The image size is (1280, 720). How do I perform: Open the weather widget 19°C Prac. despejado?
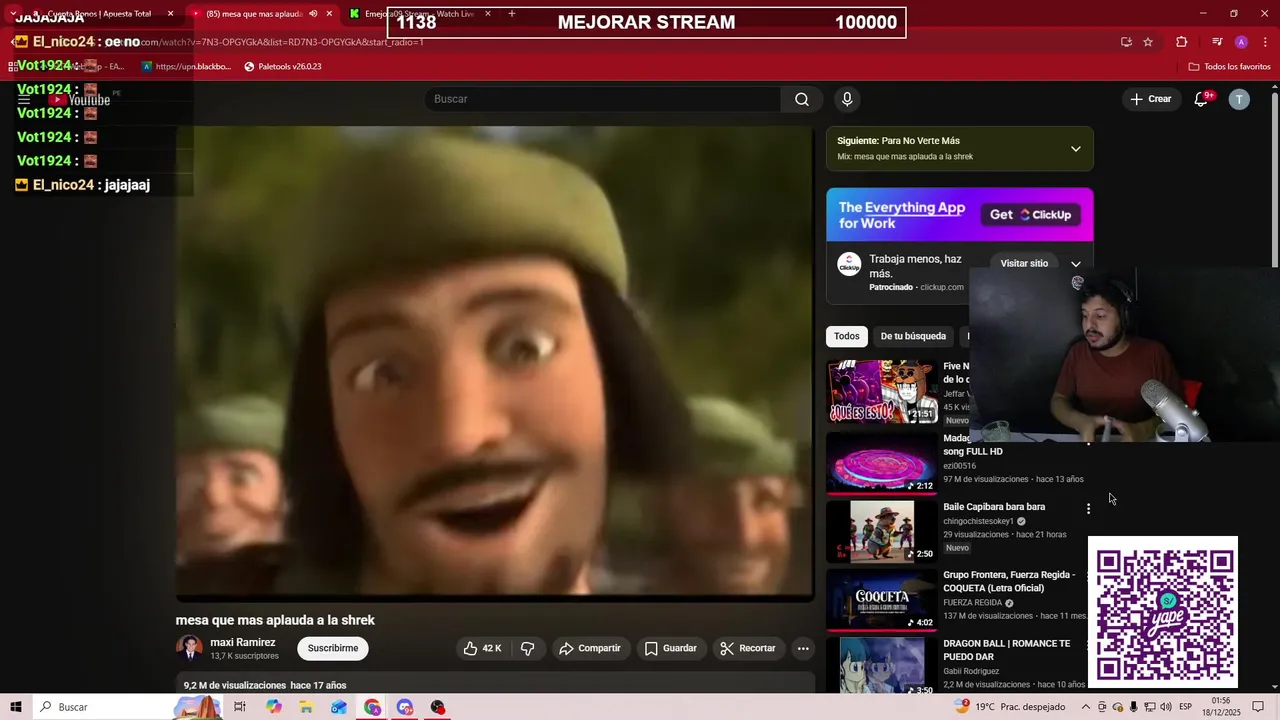tap(1012, 707)
